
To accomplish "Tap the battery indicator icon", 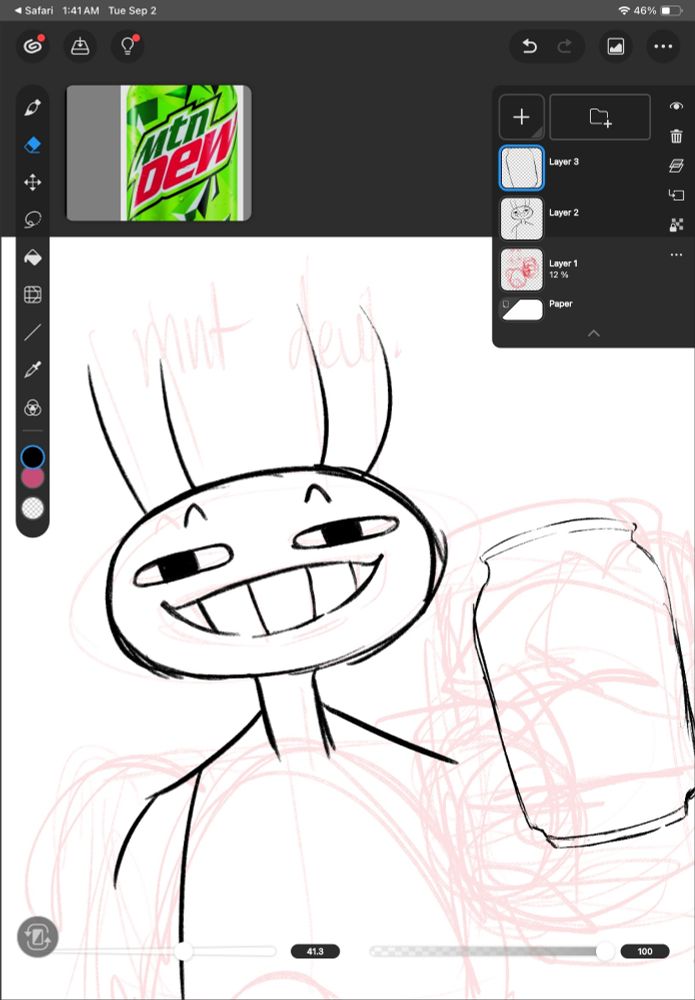I will click(672, 11).
